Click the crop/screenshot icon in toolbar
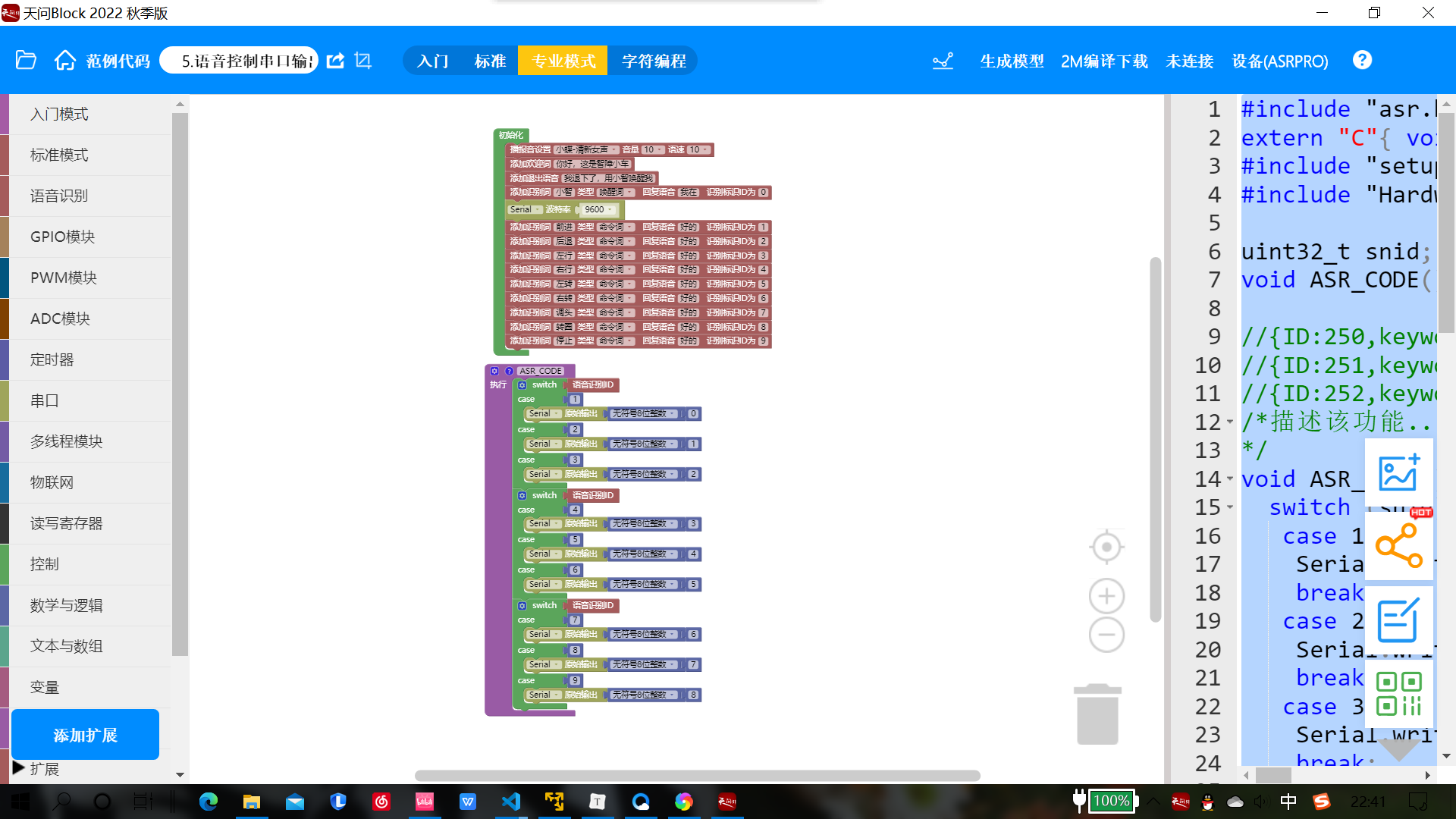Image resolution: width=1456 pixels, height=819 pixels. click(x=363, y=61)
